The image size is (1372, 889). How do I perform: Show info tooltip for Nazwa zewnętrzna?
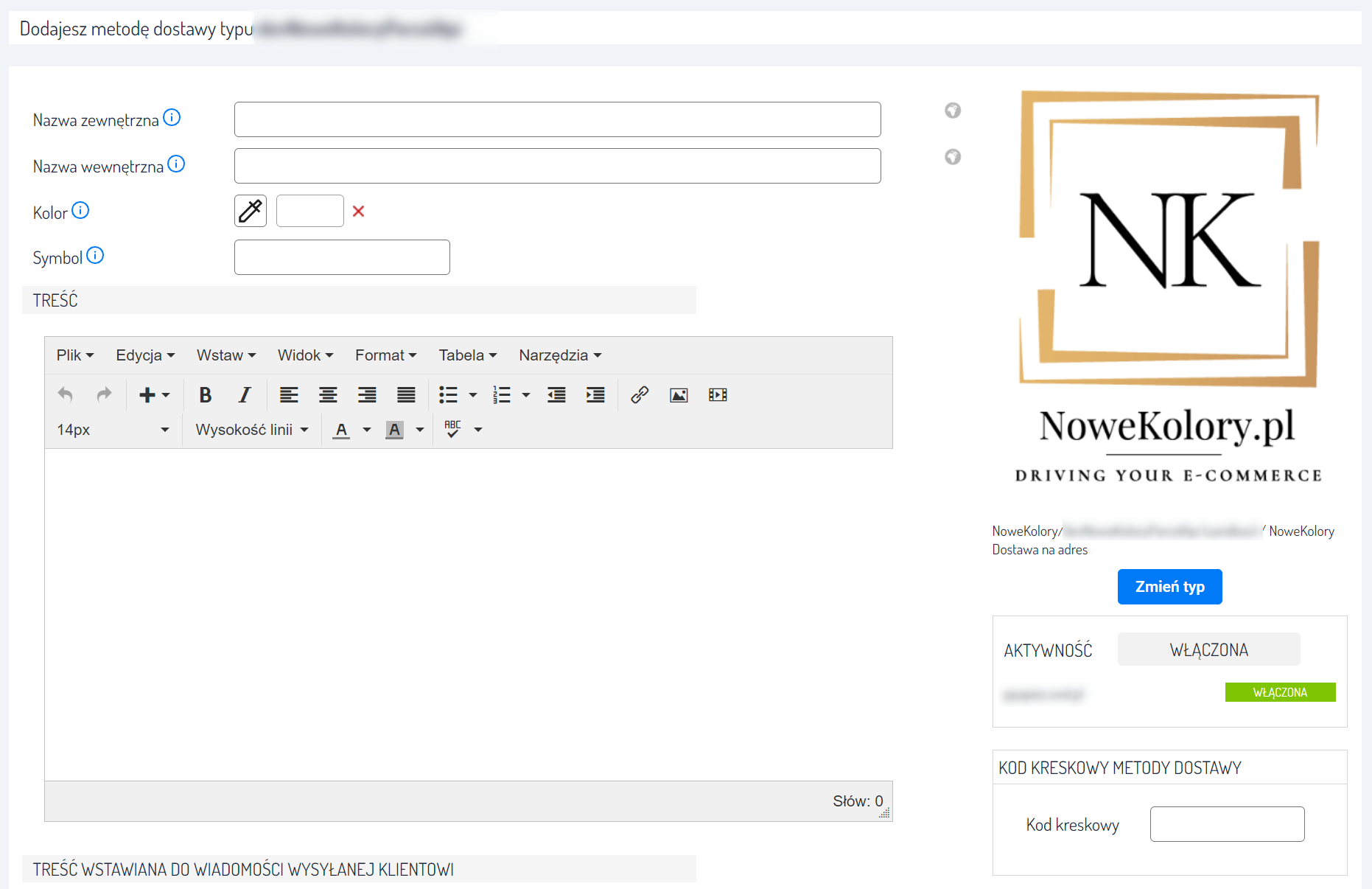click(172, 117)
